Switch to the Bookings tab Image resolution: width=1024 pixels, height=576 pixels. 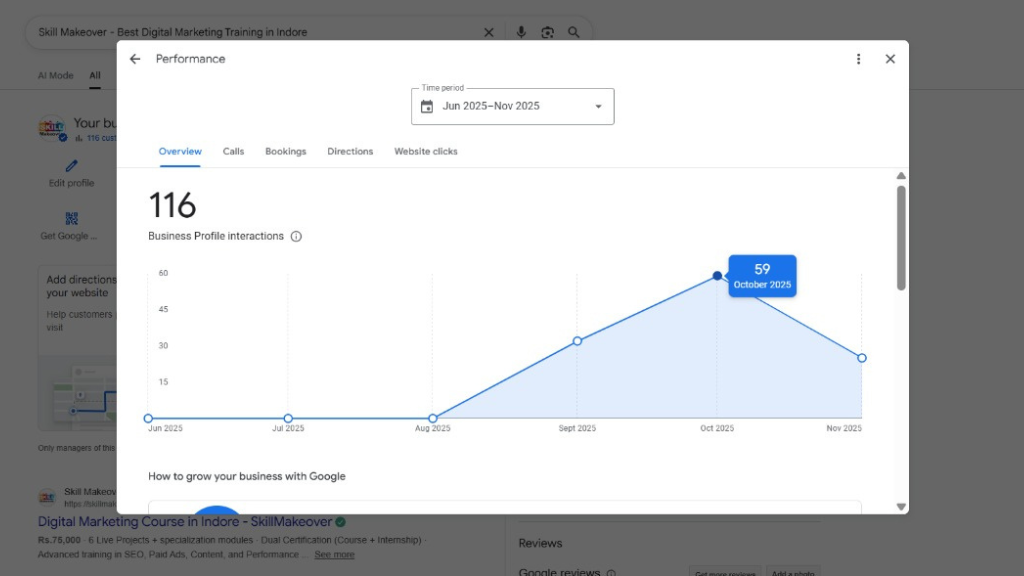285,152
